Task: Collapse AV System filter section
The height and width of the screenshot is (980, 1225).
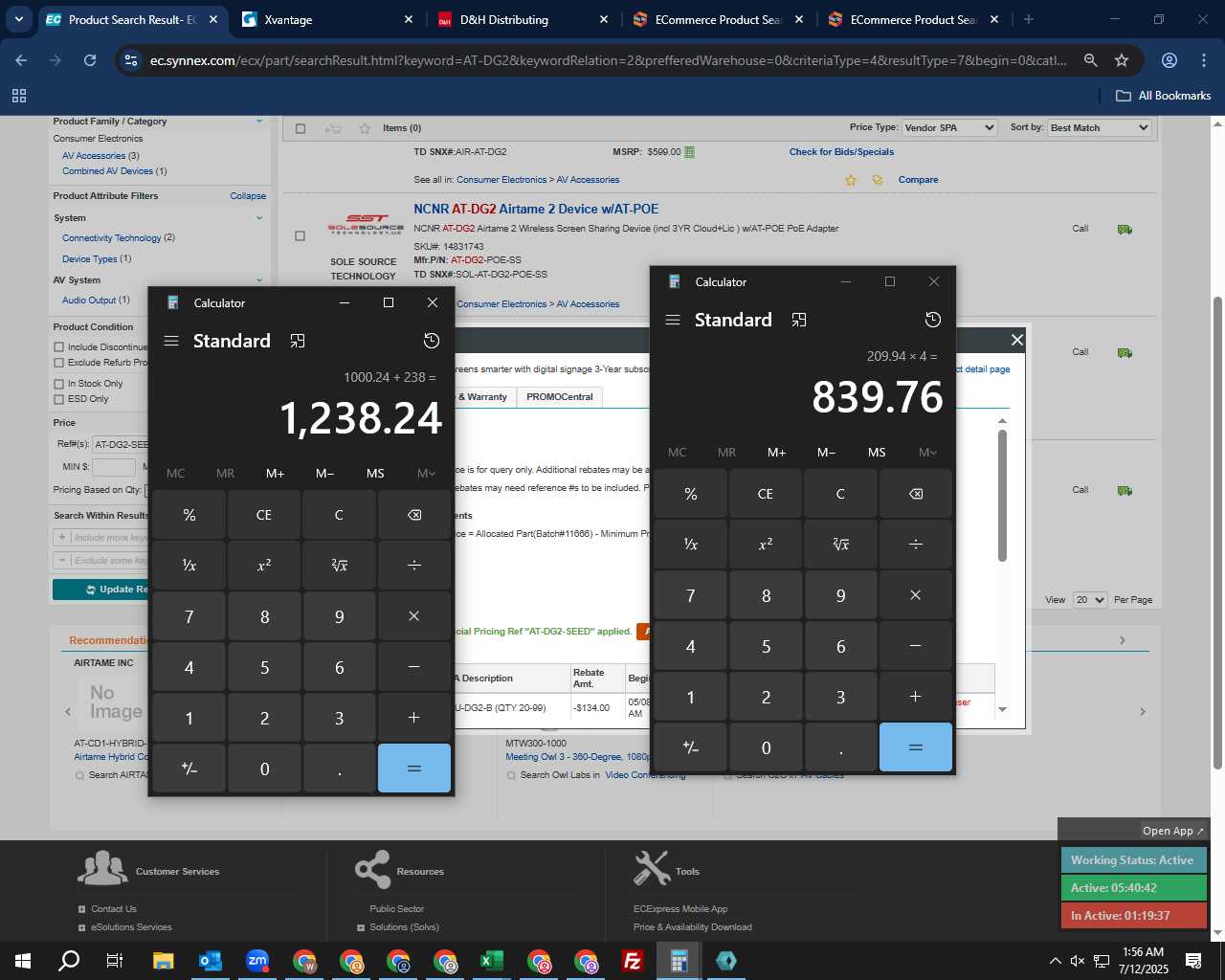Action: [259, 280]
